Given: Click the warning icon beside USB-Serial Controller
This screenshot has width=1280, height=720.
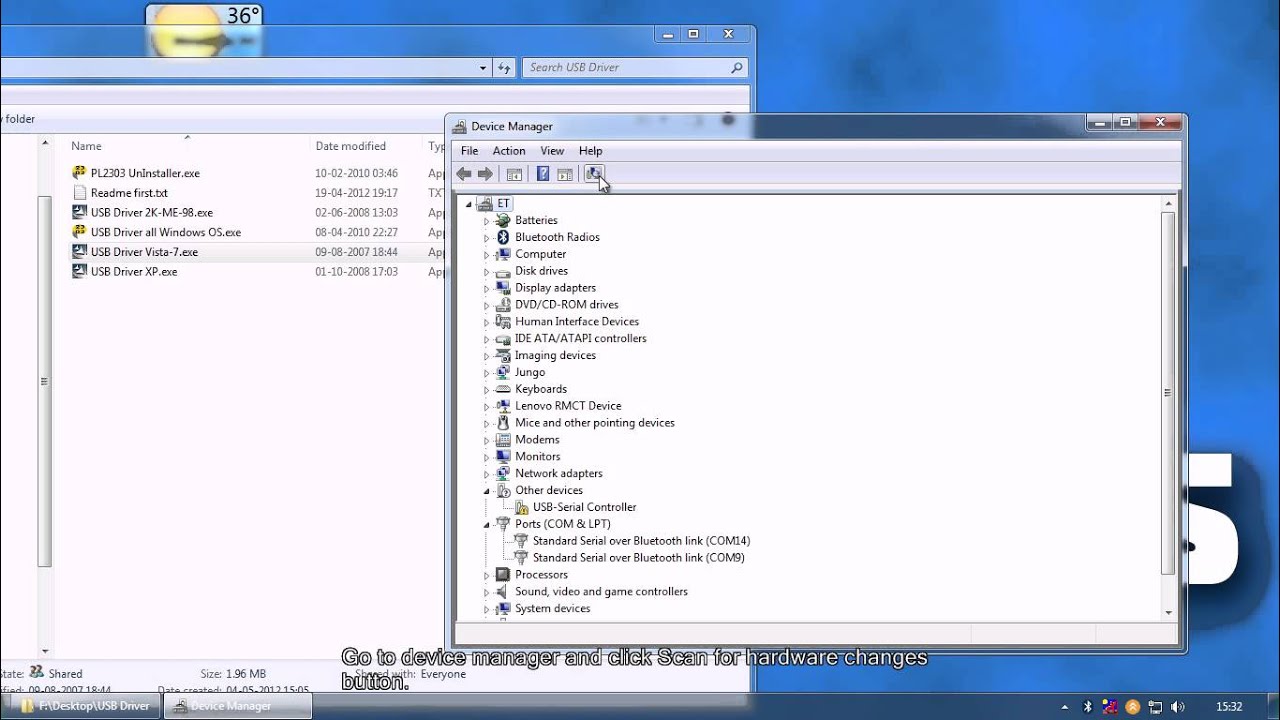Looking at the screenshot, I should coord(521,507).
